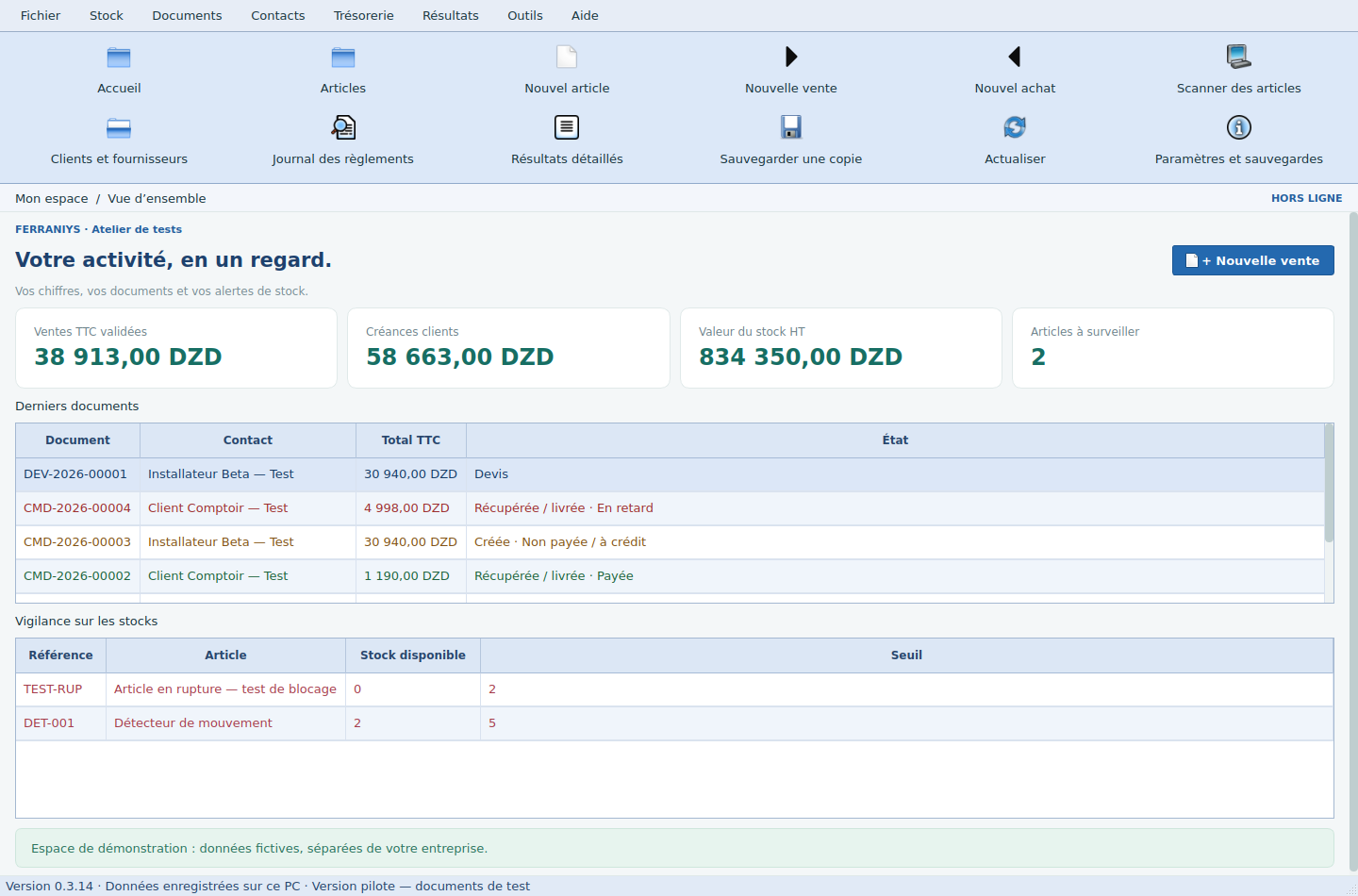Click the Valeur du stock HT card
This screenshot has height=896, width=1358.
pos(841,348)
